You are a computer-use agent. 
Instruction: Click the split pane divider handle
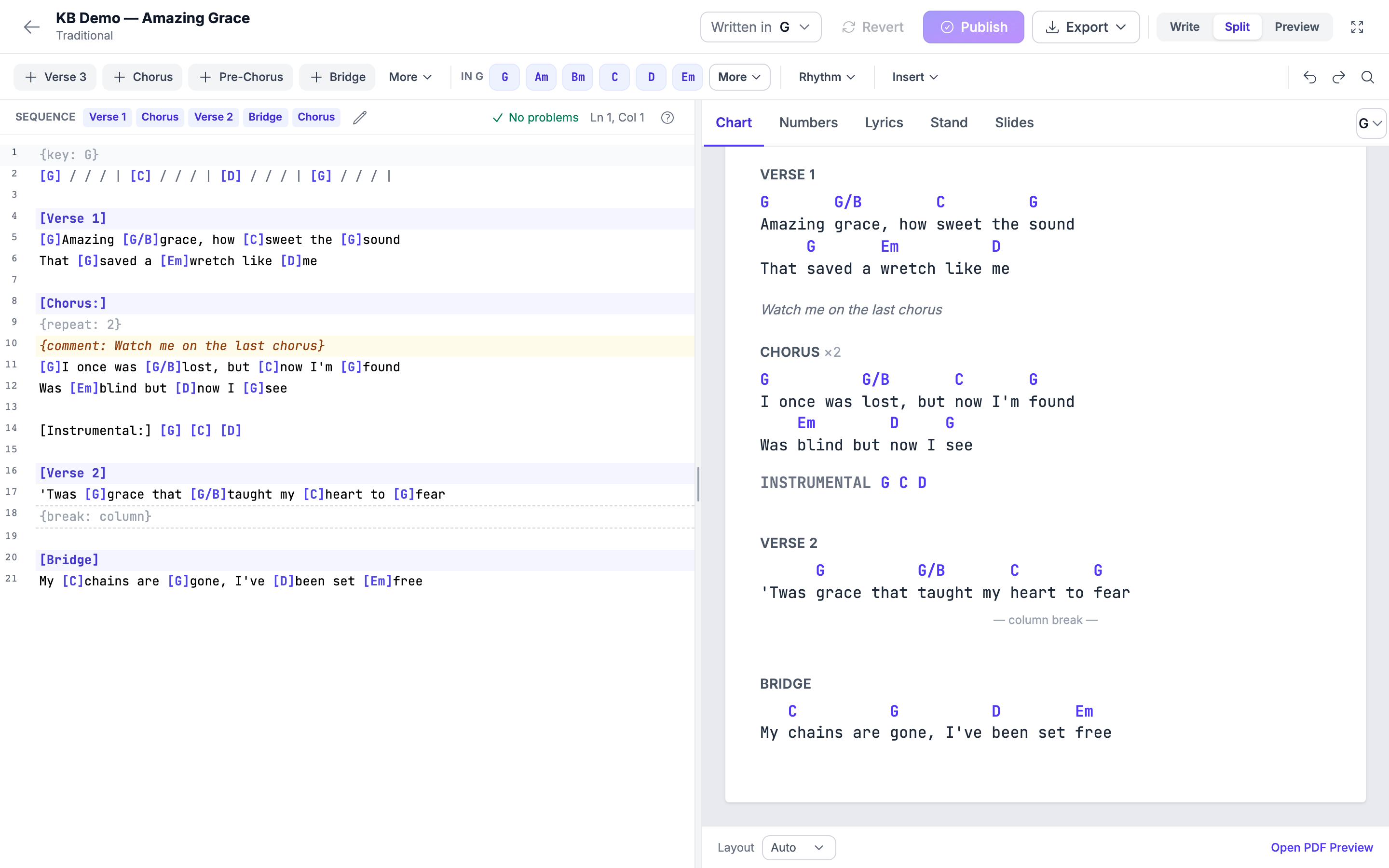[698, 484]
